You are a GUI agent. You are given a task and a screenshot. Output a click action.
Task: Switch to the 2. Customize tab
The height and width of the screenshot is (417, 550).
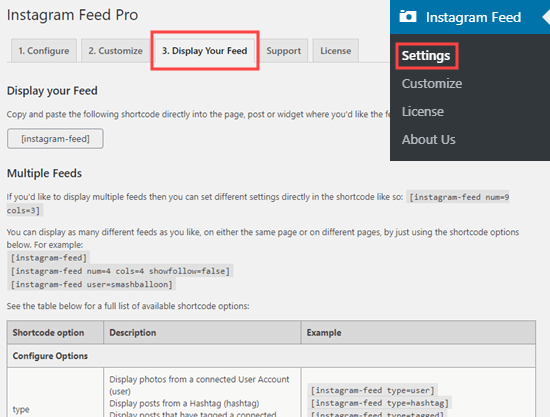tap(116, 51)
